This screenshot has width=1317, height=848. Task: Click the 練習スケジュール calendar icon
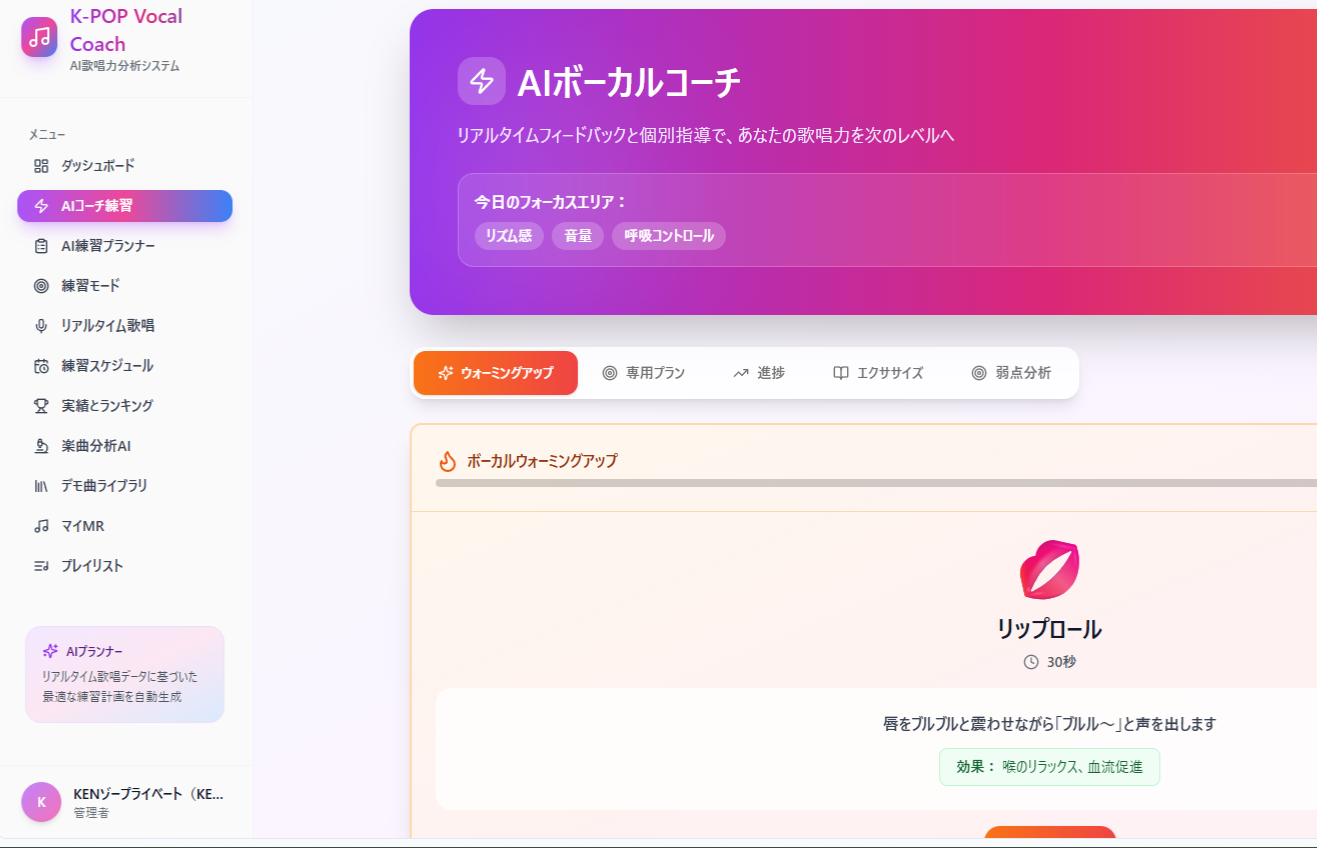tap(41, 366)
